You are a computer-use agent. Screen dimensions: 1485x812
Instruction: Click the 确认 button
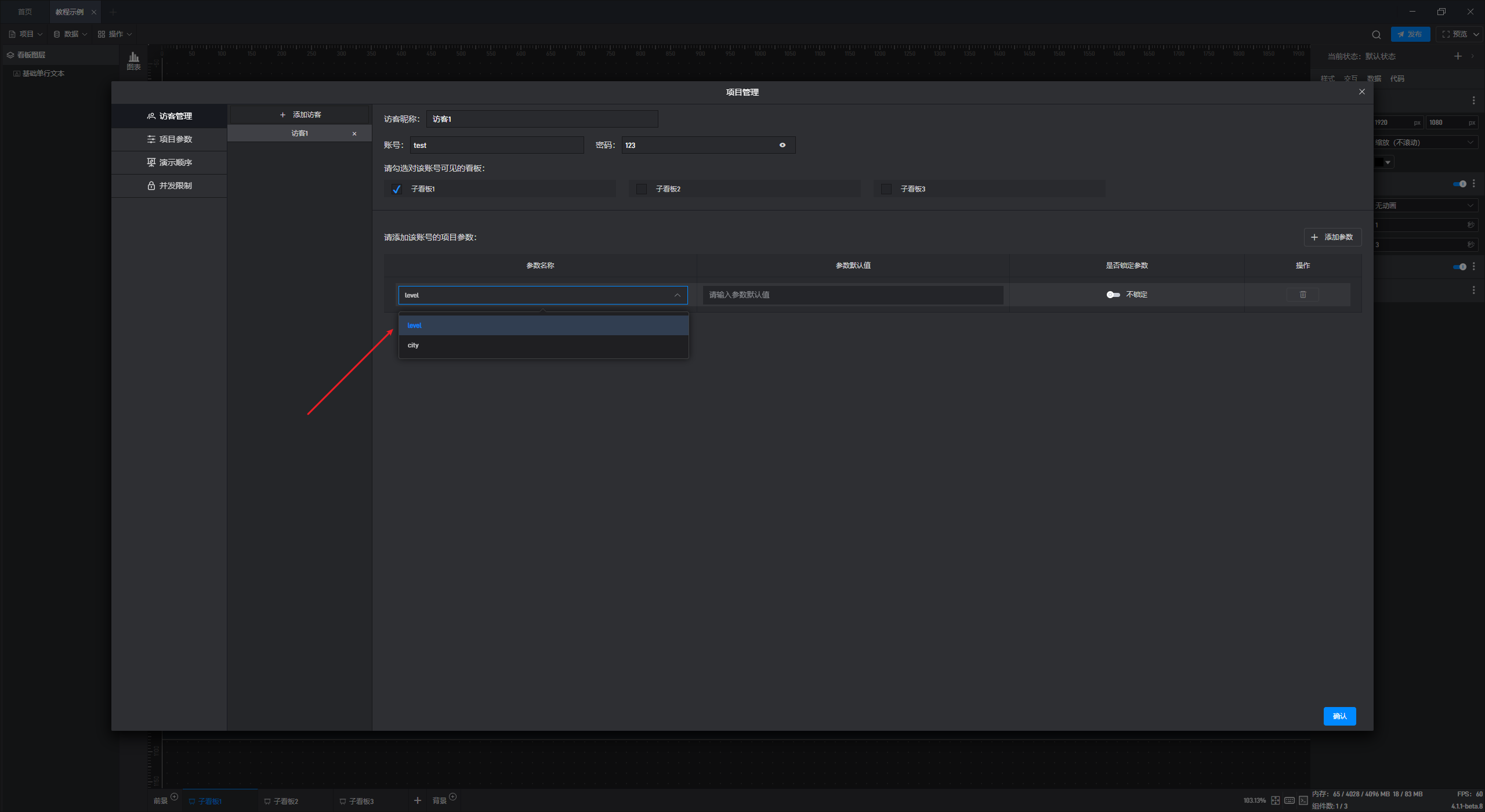[1339, 716]
